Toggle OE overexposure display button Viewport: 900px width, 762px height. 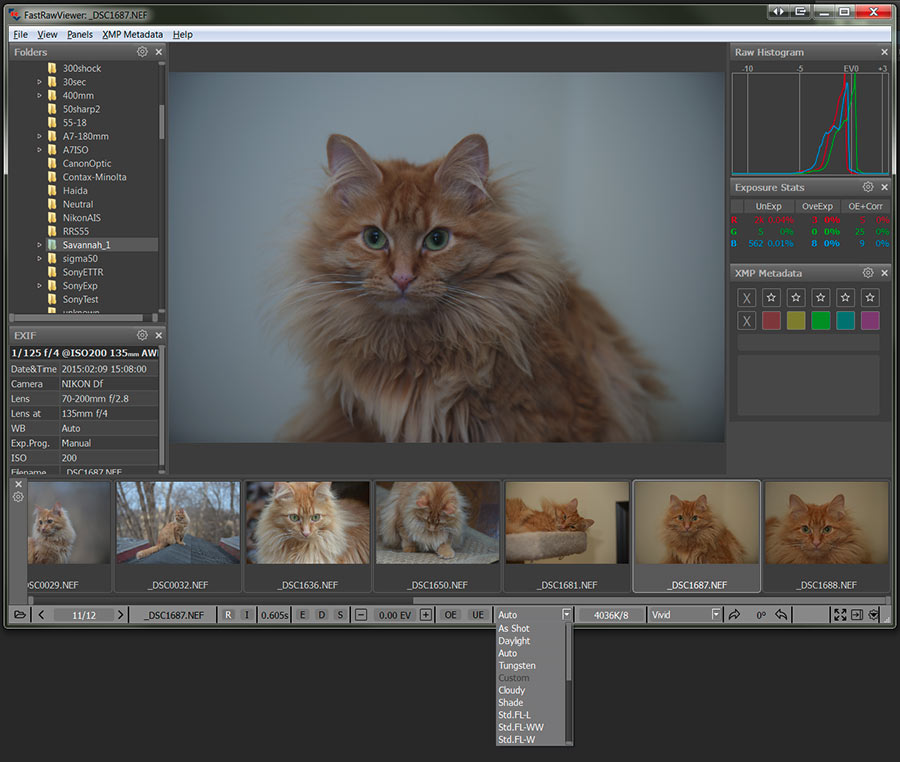pos(452,615)
